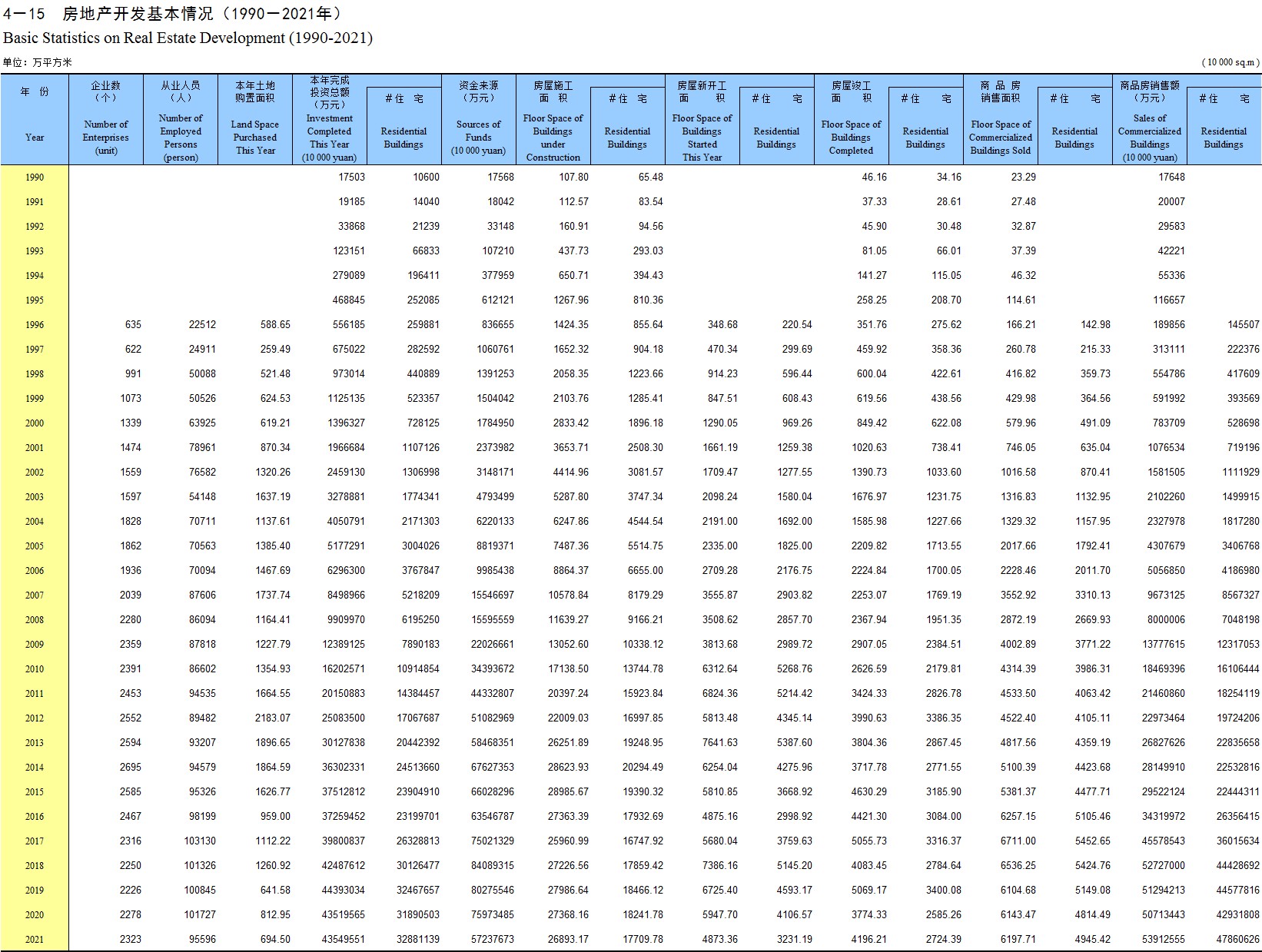The image size is (1262, 952).
Task: Click value 10578.84 in 2007 row
Action: (569, 595)
